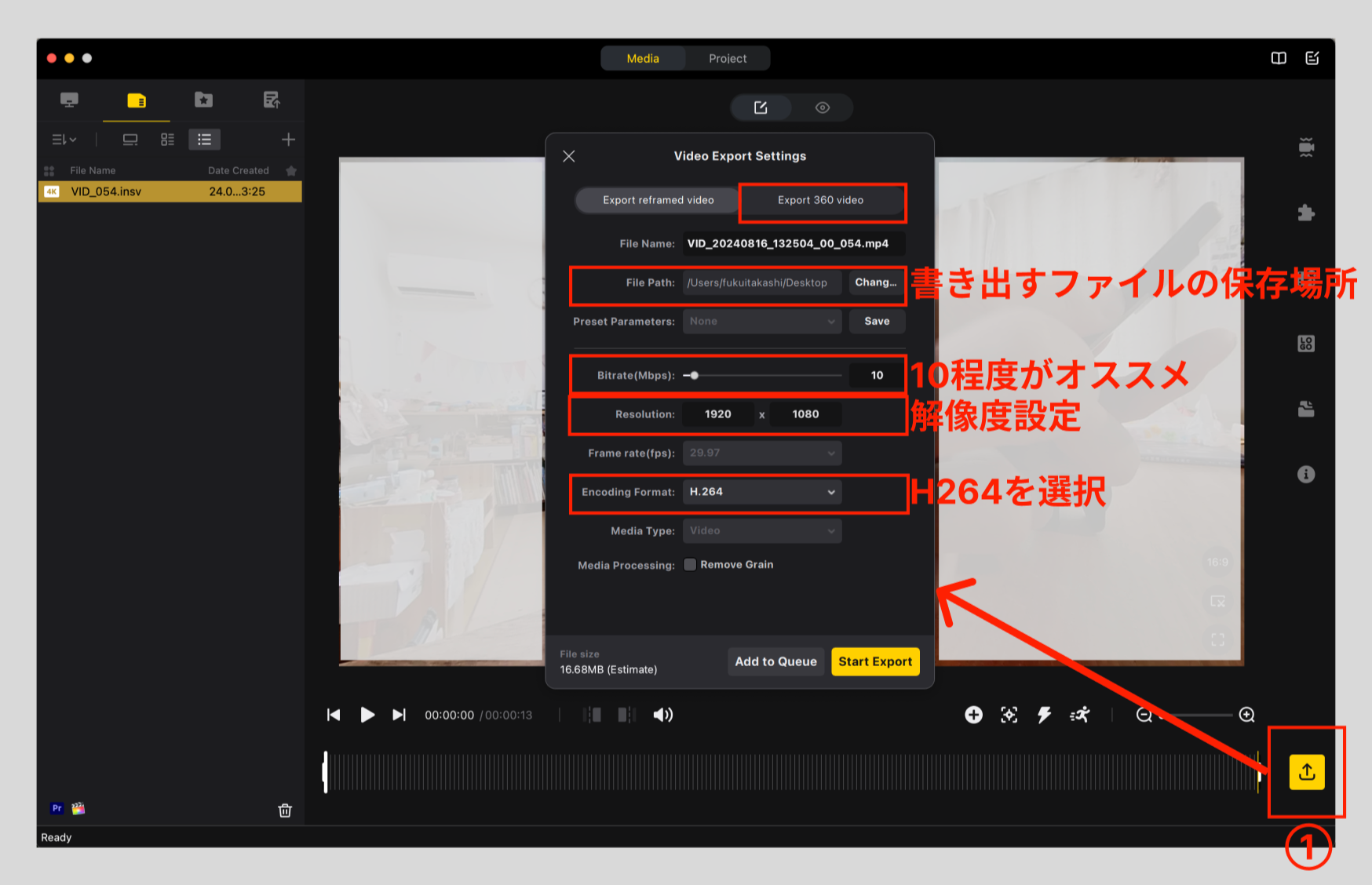Click the File Name input field
Viewport: 1372px width, 885px height.
click(x=794, y=244)
